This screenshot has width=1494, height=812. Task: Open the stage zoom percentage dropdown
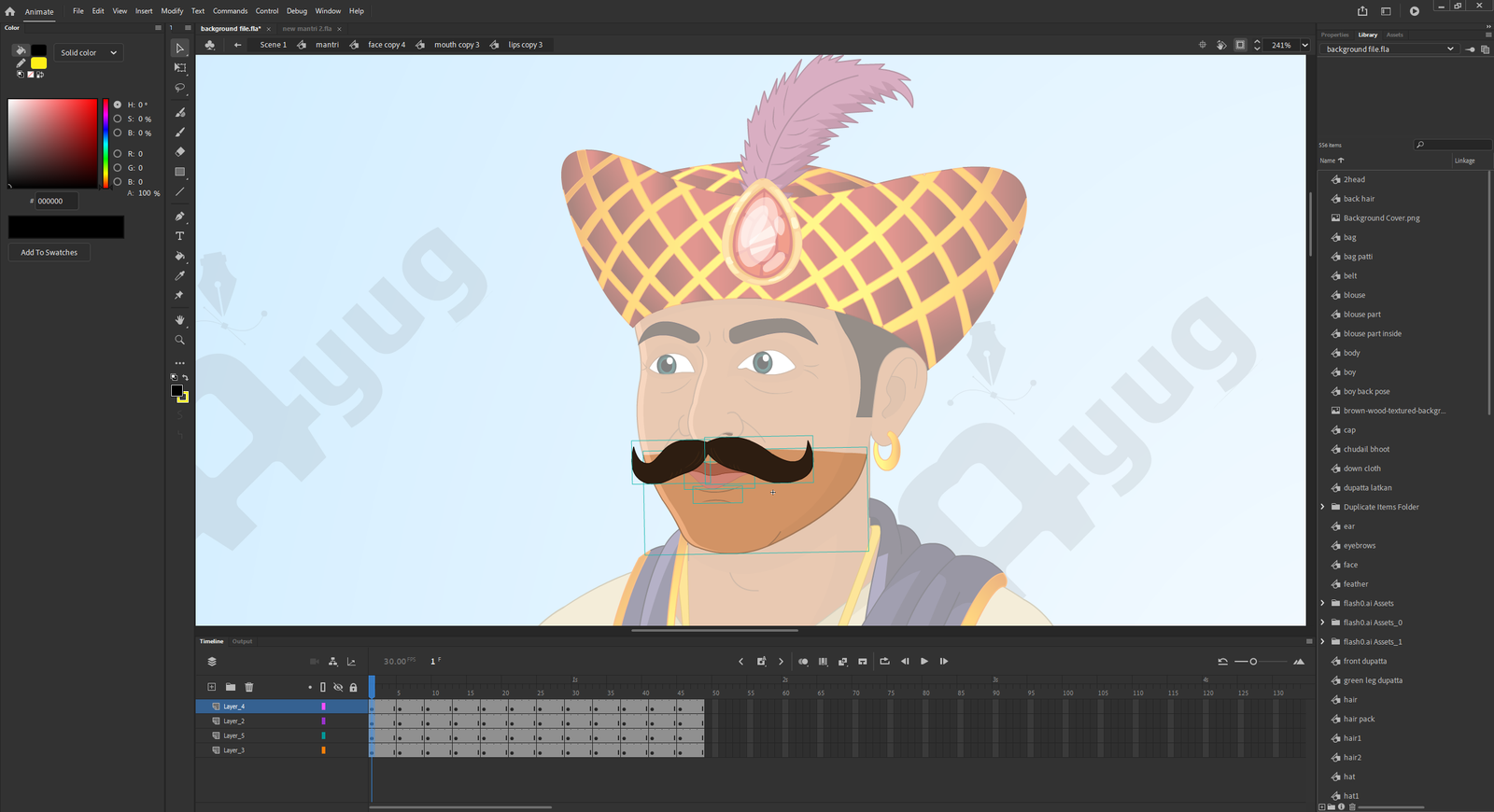(x=1304, y=45)
